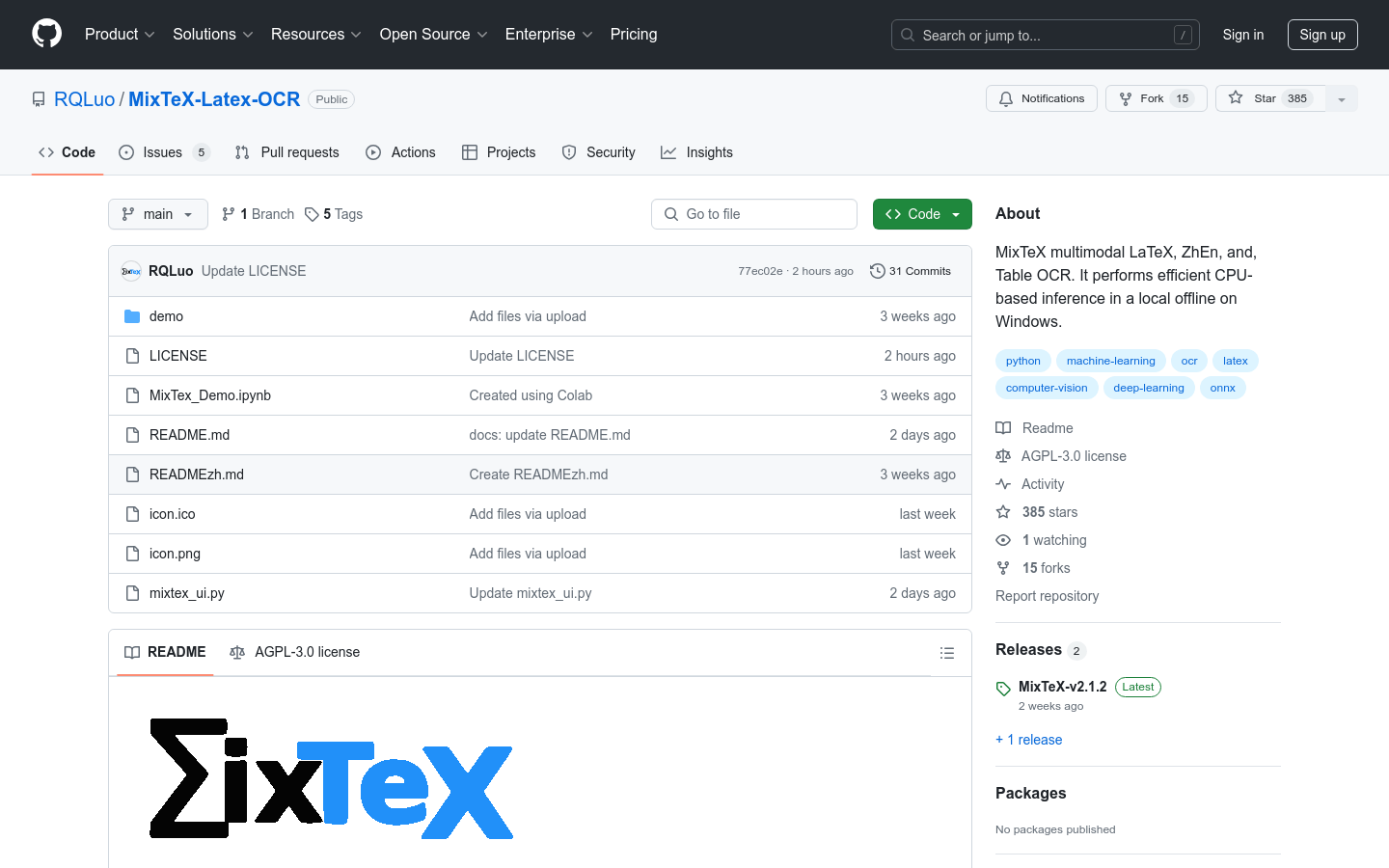Screen dimensions: 1389x868
Task: Open commit hash 77ec02e
Action: pos(760,271)
